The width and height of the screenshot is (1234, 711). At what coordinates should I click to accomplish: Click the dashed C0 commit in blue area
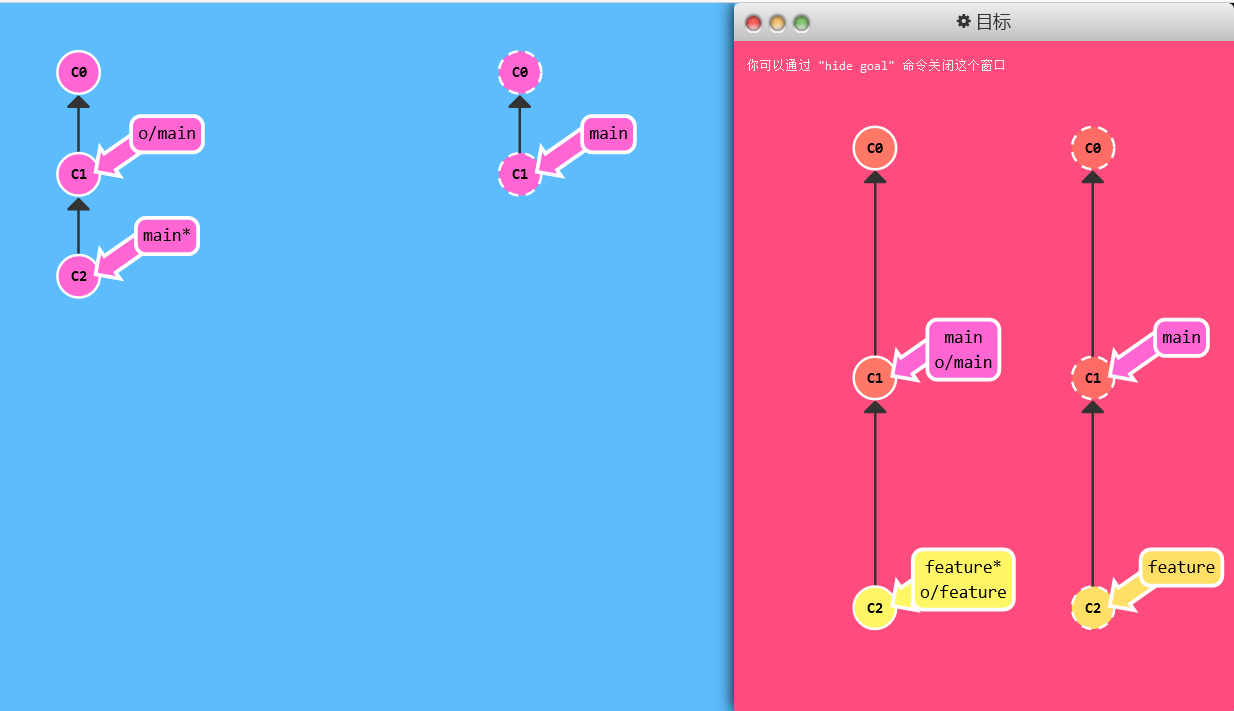pyautogui.click(x=519, y=72)
